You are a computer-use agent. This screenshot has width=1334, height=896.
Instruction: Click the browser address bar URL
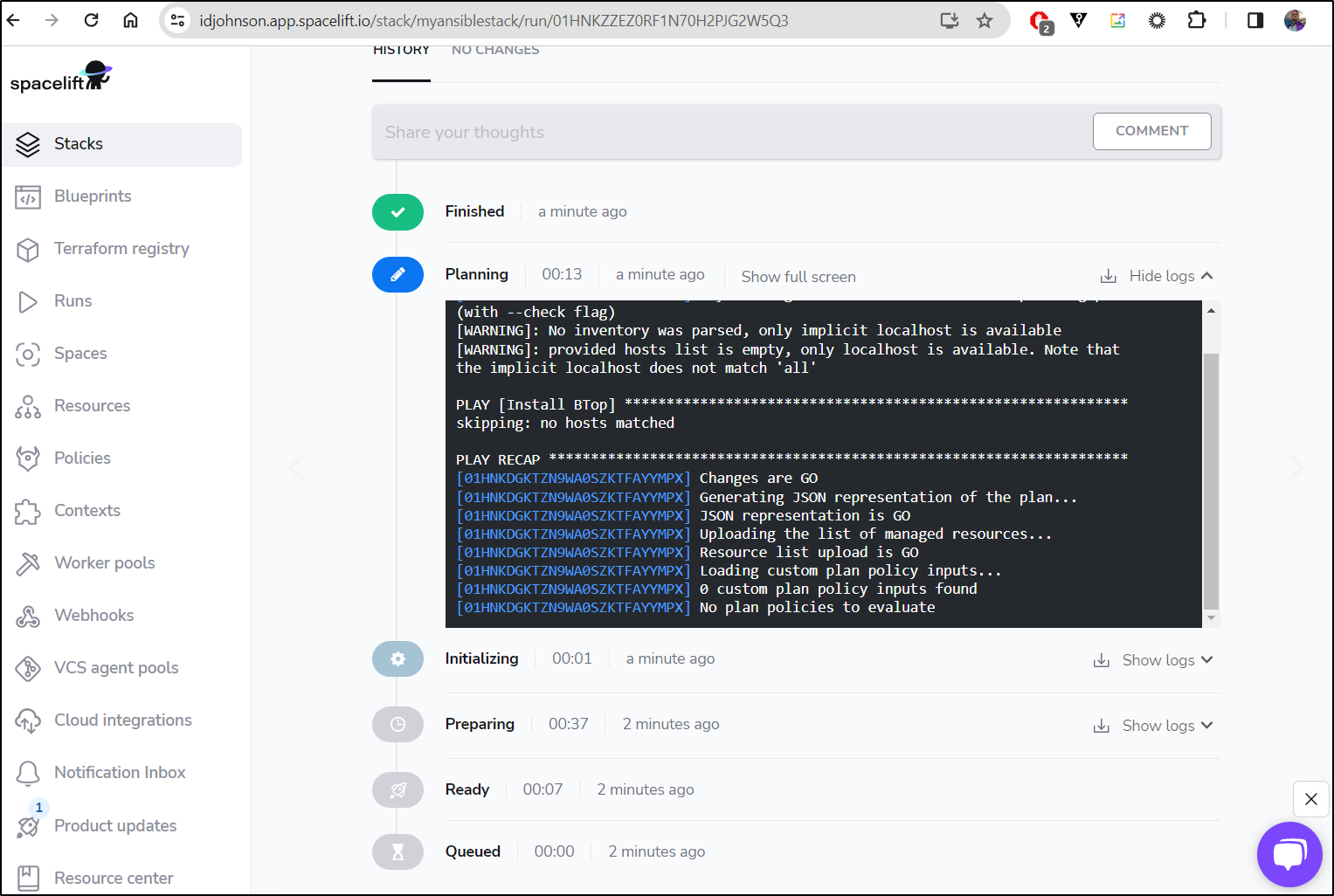point(494,20)
